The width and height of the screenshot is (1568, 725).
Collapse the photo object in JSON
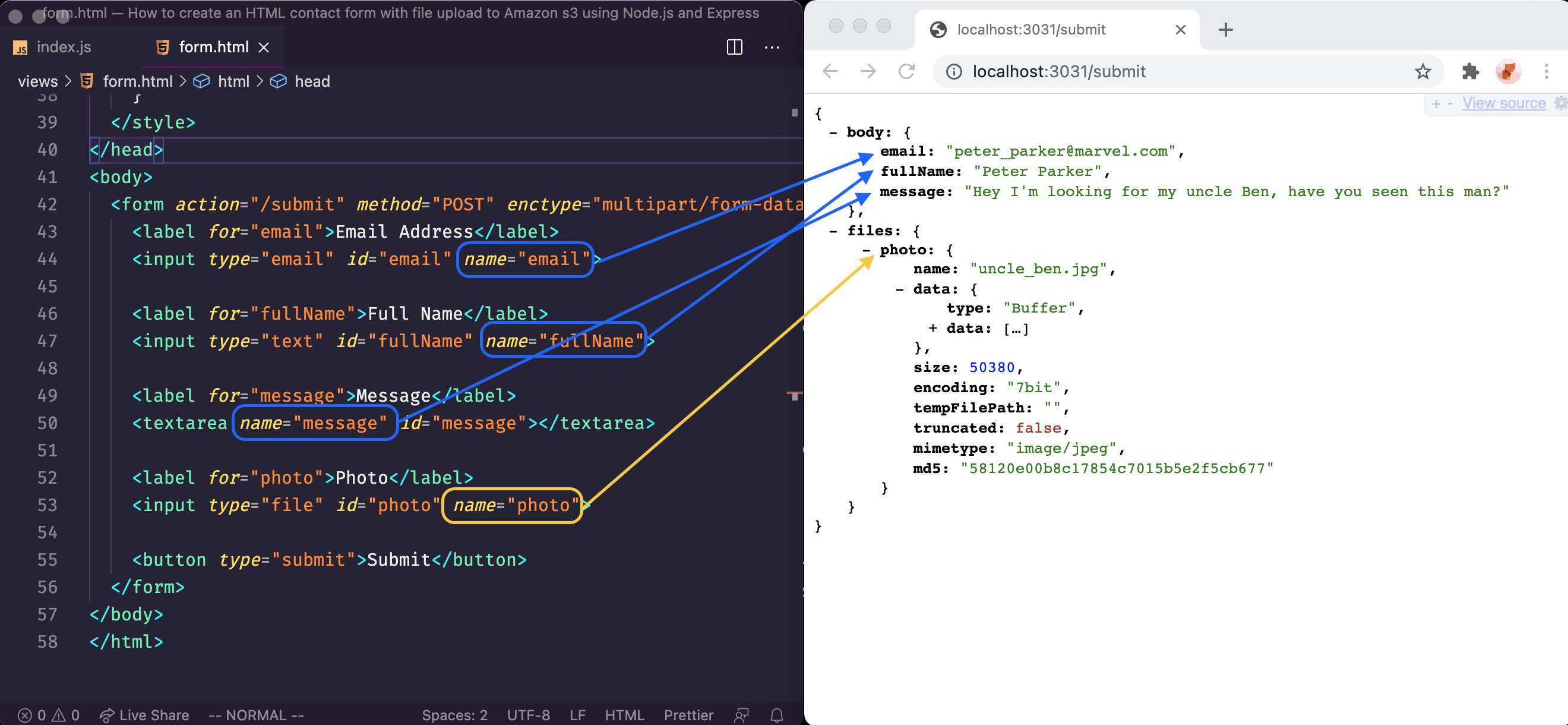pos(866,250)
